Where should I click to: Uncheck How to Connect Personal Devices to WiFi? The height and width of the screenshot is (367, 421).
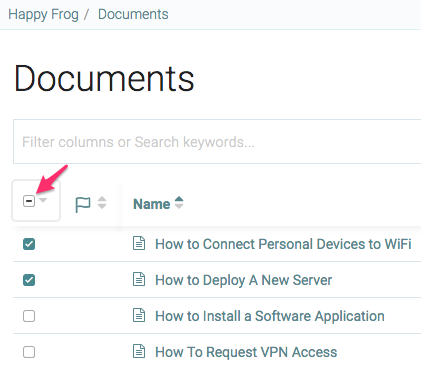pos(29,244)
